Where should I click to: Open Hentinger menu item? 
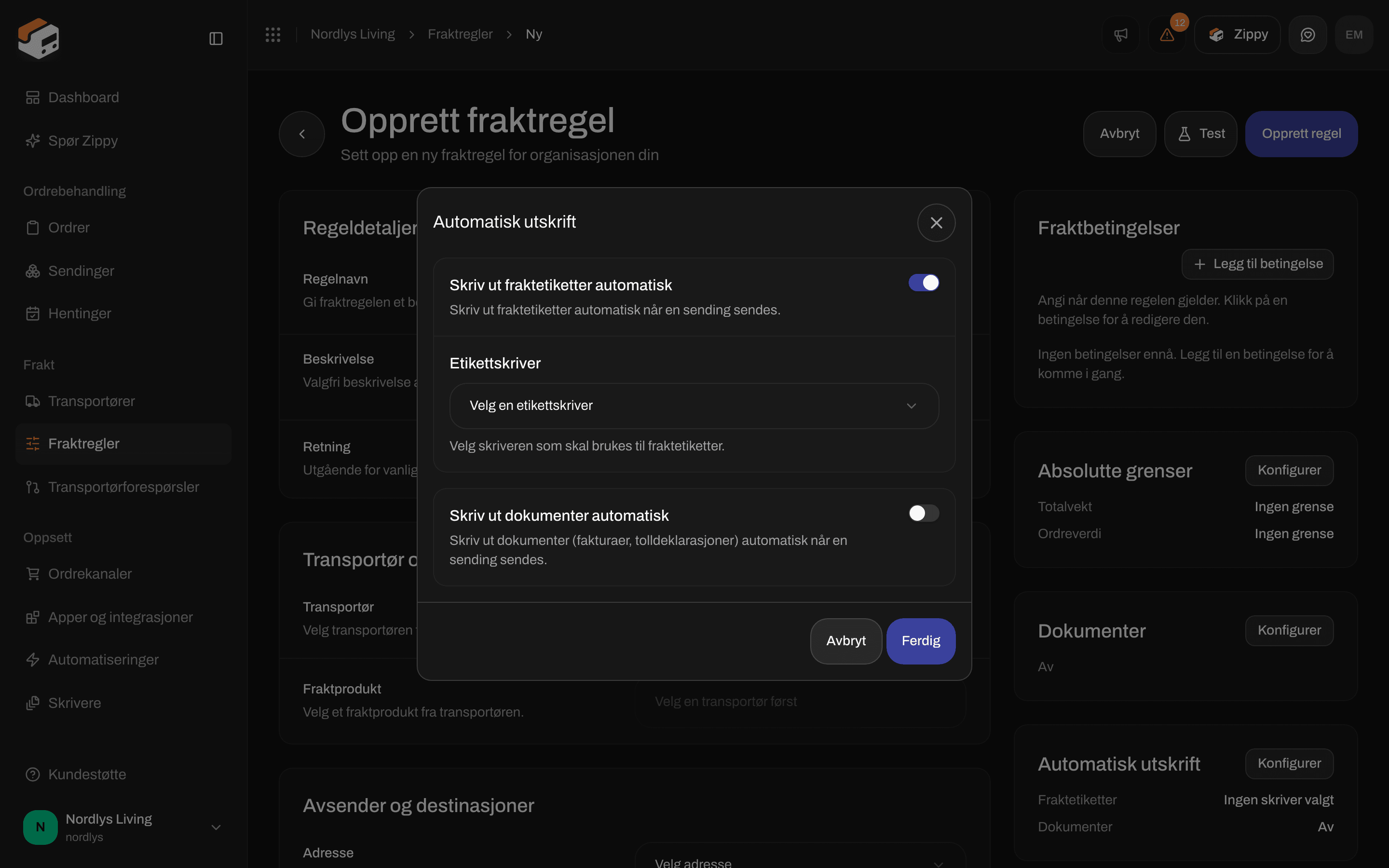point(123,313)
